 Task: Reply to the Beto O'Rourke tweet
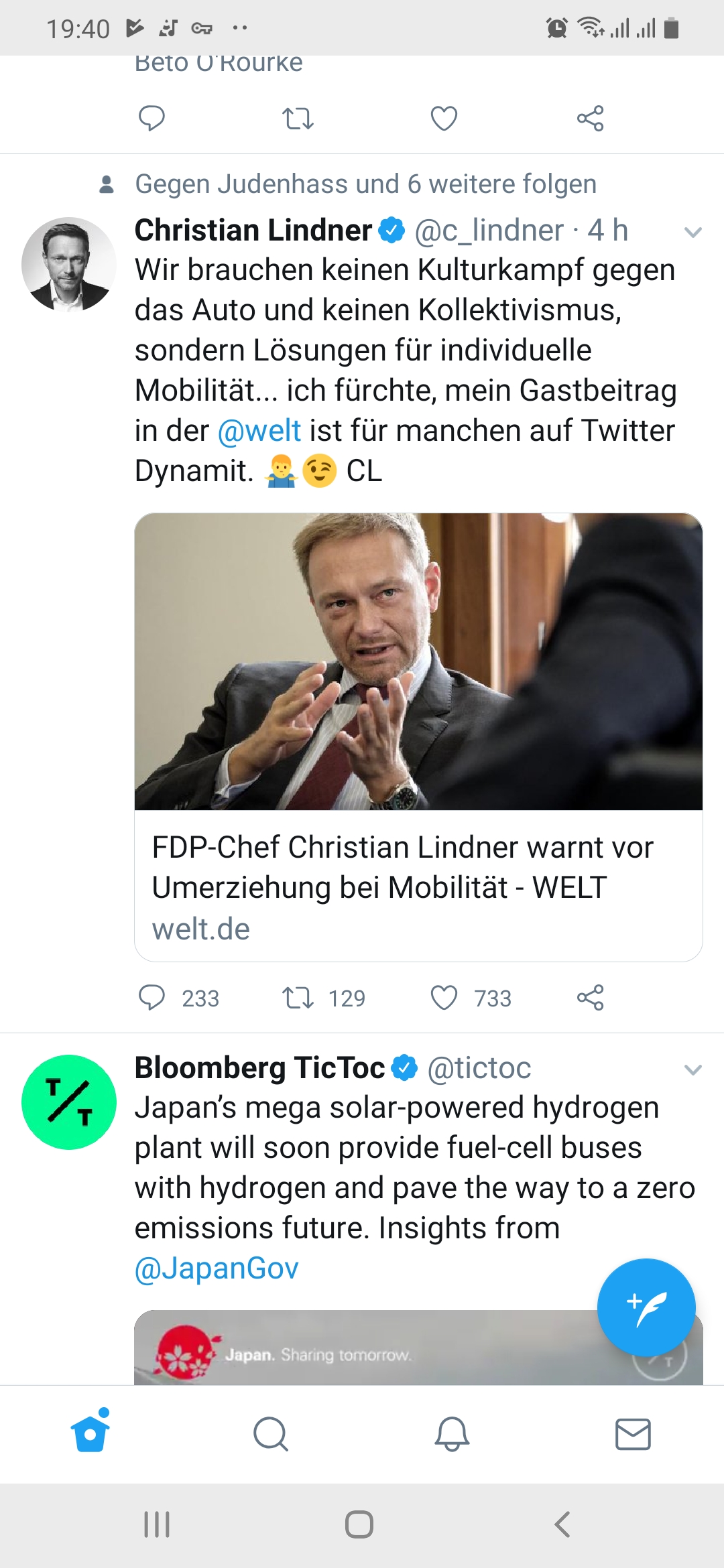[152, 119]
